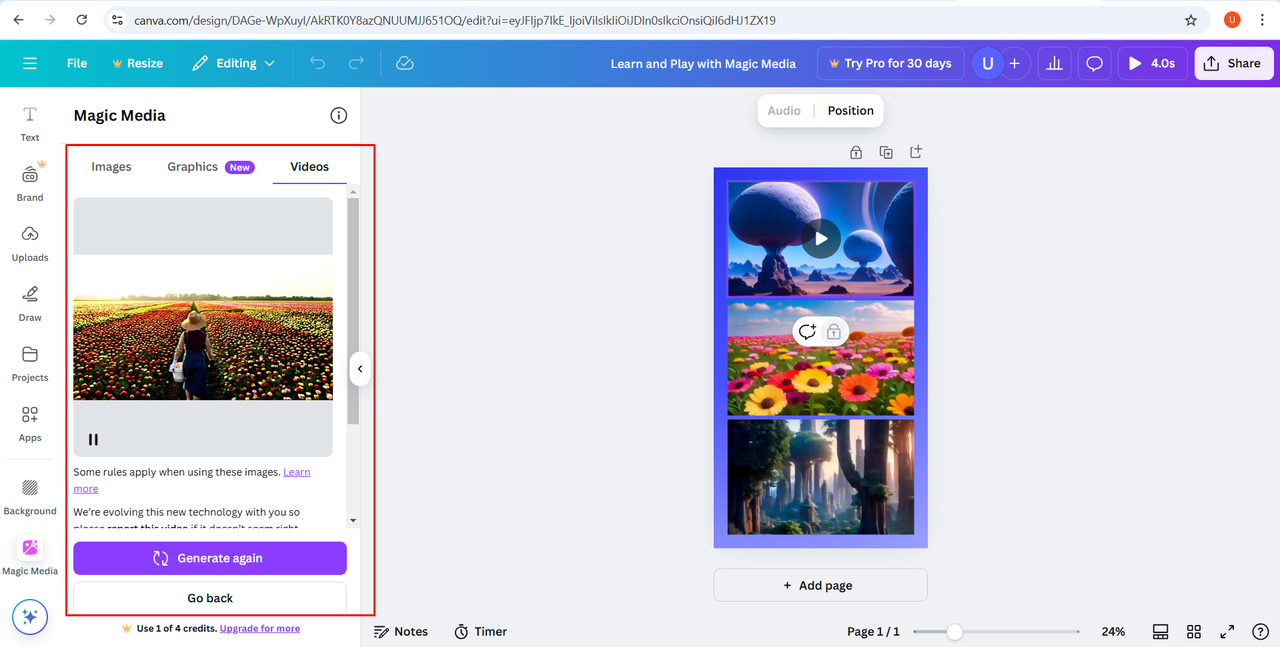Screen dimensions: 1280x647
Task: Collapse the side panel arrow
Action: click(360, 369)
